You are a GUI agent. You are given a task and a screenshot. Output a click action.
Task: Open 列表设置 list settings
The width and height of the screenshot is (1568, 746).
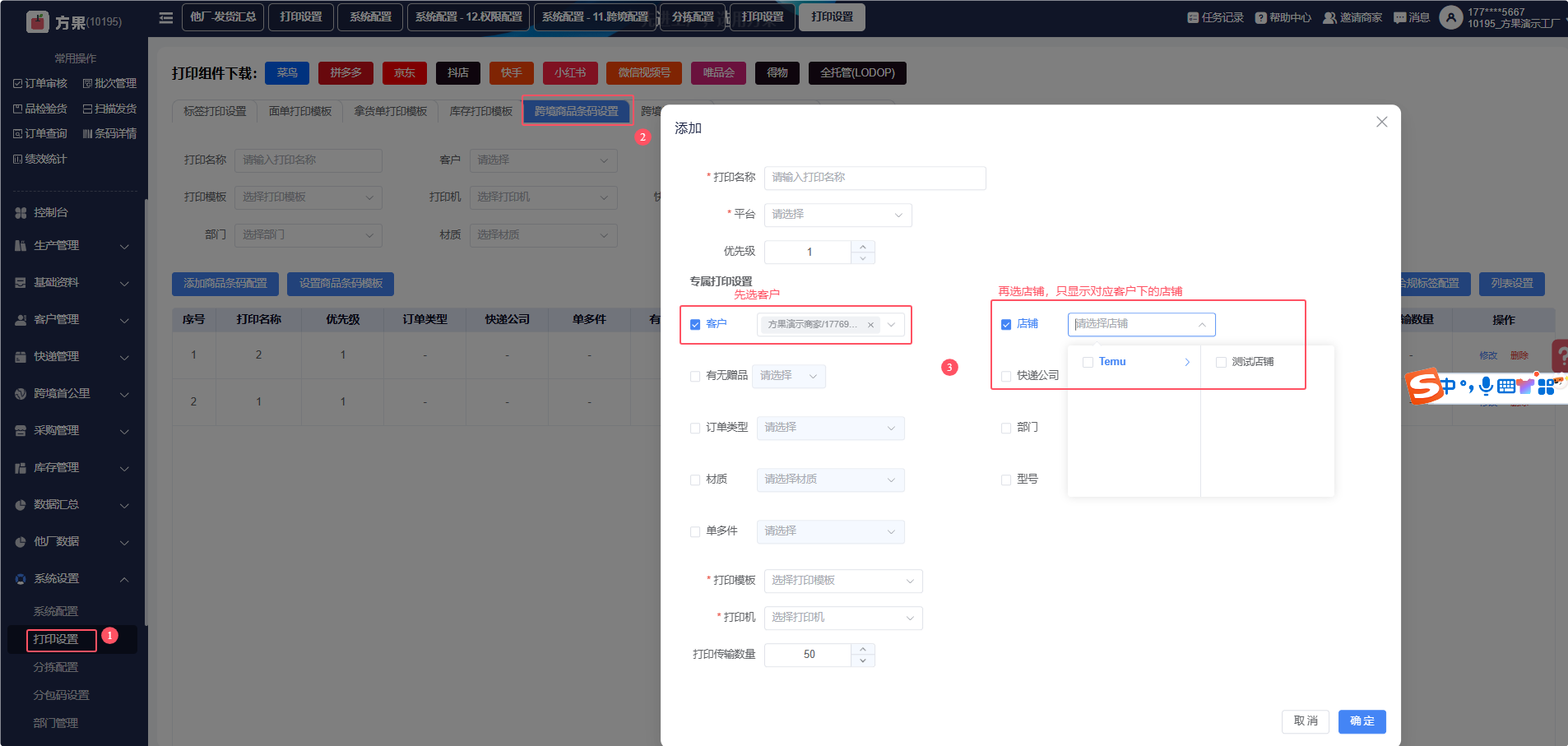[x=1512, y=284]
